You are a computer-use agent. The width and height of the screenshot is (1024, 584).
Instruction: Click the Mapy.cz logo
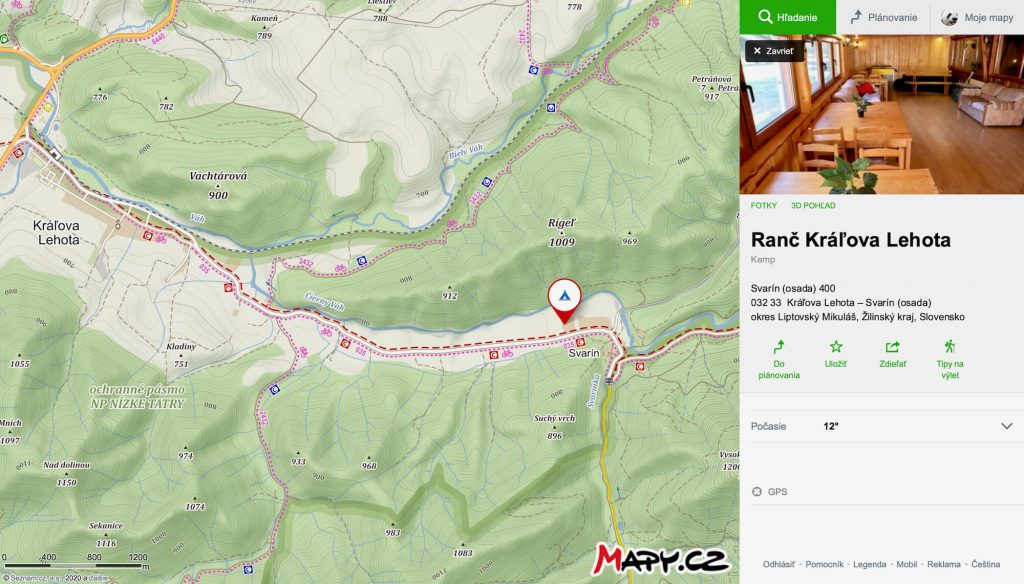[660, 559]
